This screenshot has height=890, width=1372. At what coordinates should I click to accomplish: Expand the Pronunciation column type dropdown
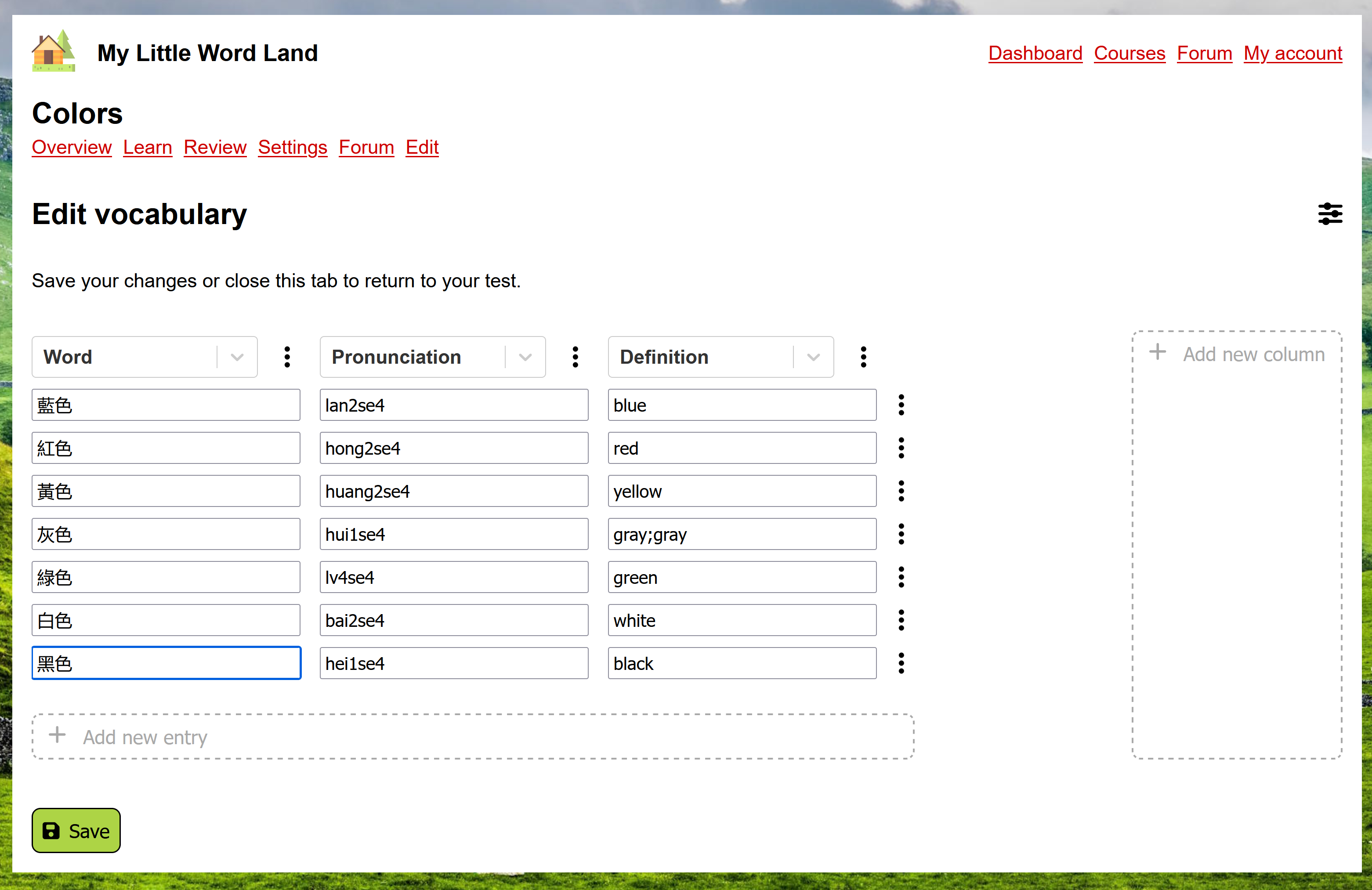coord(525,357)
